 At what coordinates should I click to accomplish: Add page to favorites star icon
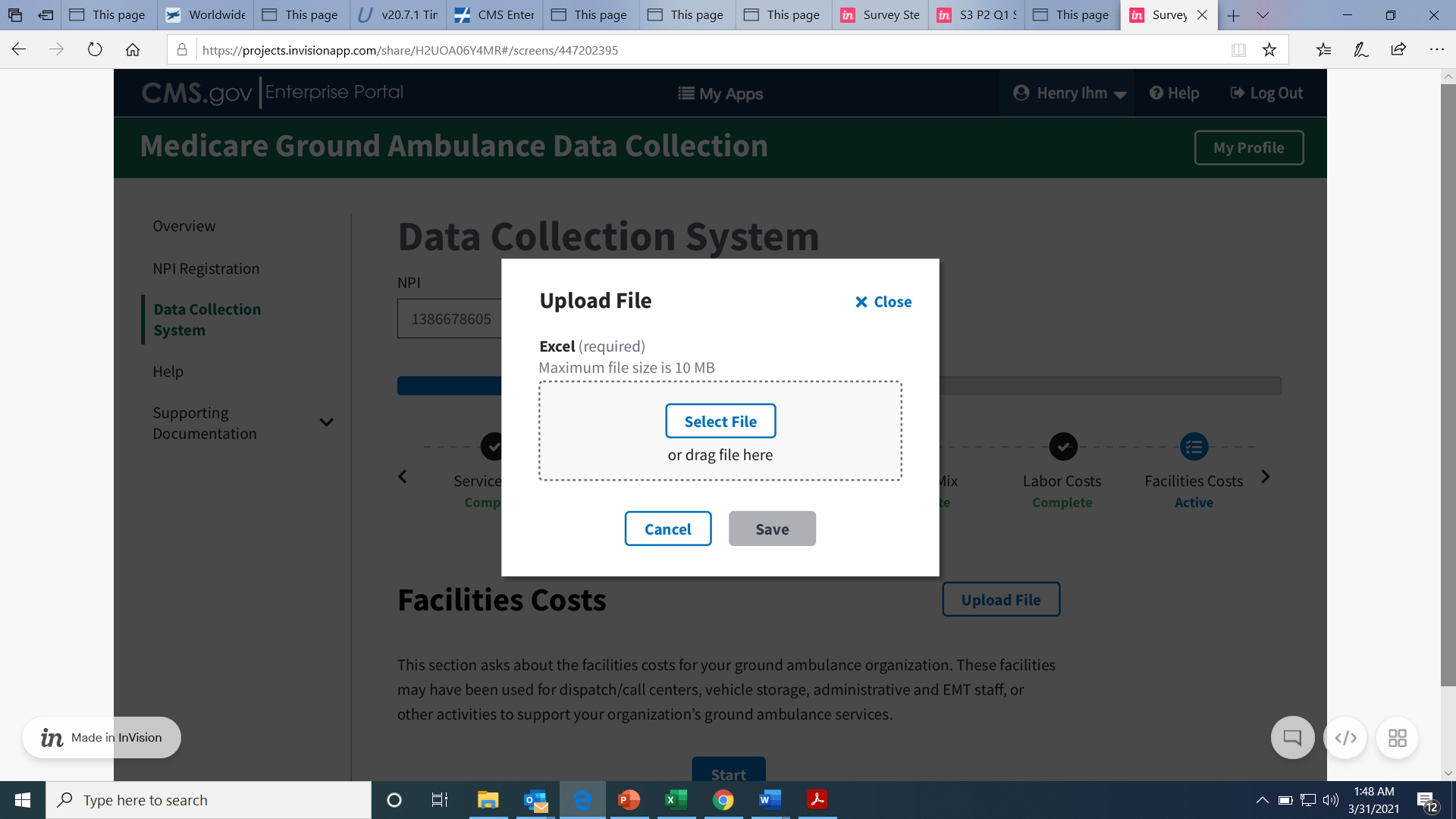1269,50
